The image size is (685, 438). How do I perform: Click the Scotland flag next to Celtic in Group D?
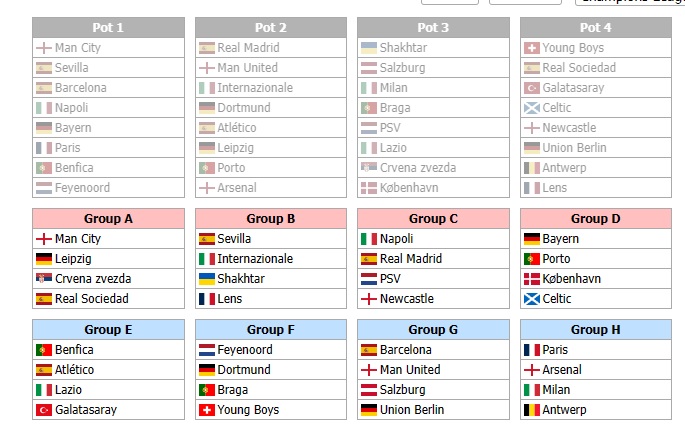(x=532, y=299)
